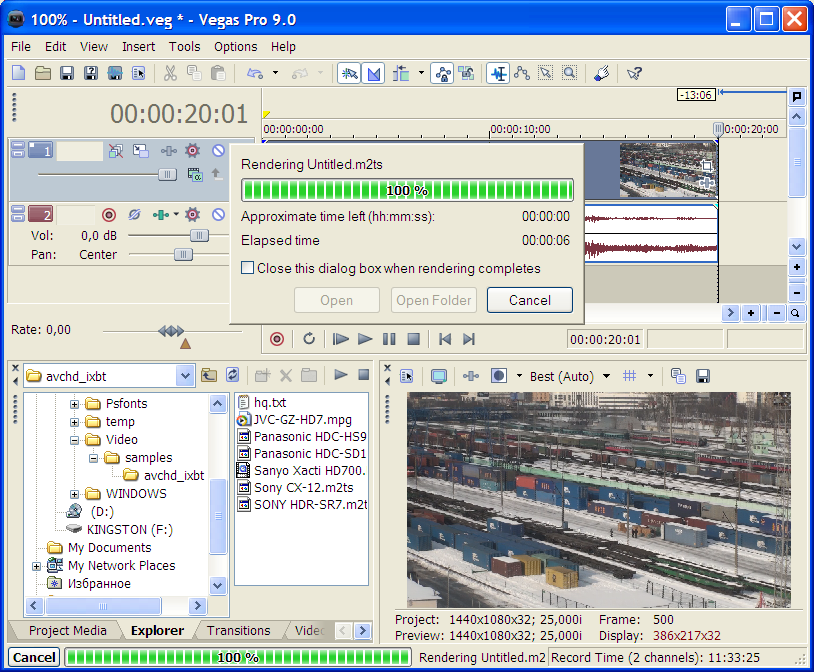Open the Insert menu
The height and width of the screenshot is (672, 814).
point(138,46)
